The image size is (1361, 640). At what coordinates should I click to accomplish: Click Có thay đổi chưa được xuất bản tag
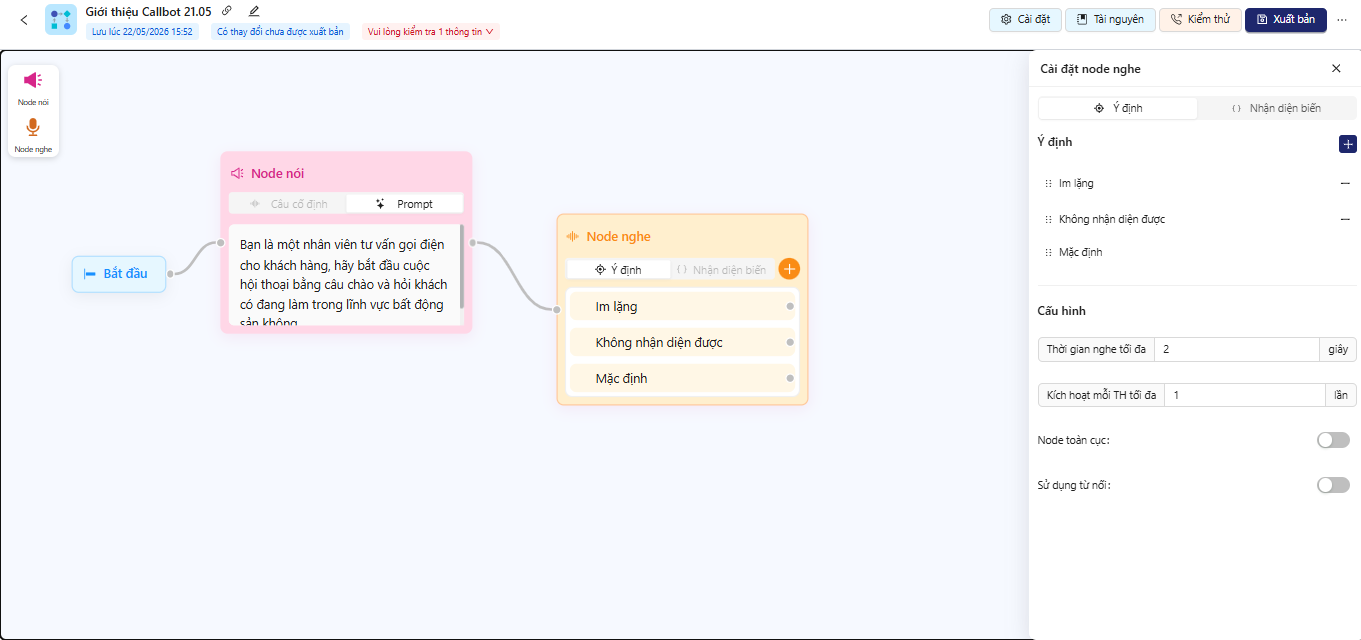coord(280,32)
